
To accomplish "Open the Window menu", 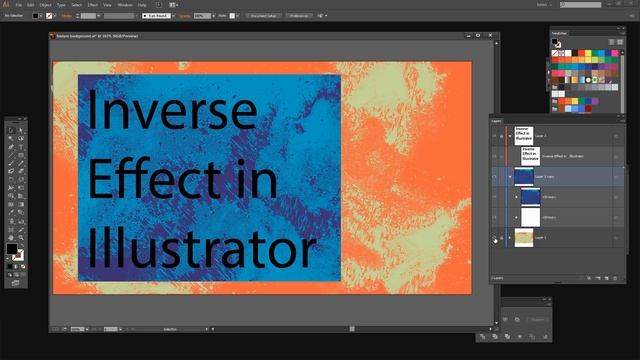I will click(124, 5).
